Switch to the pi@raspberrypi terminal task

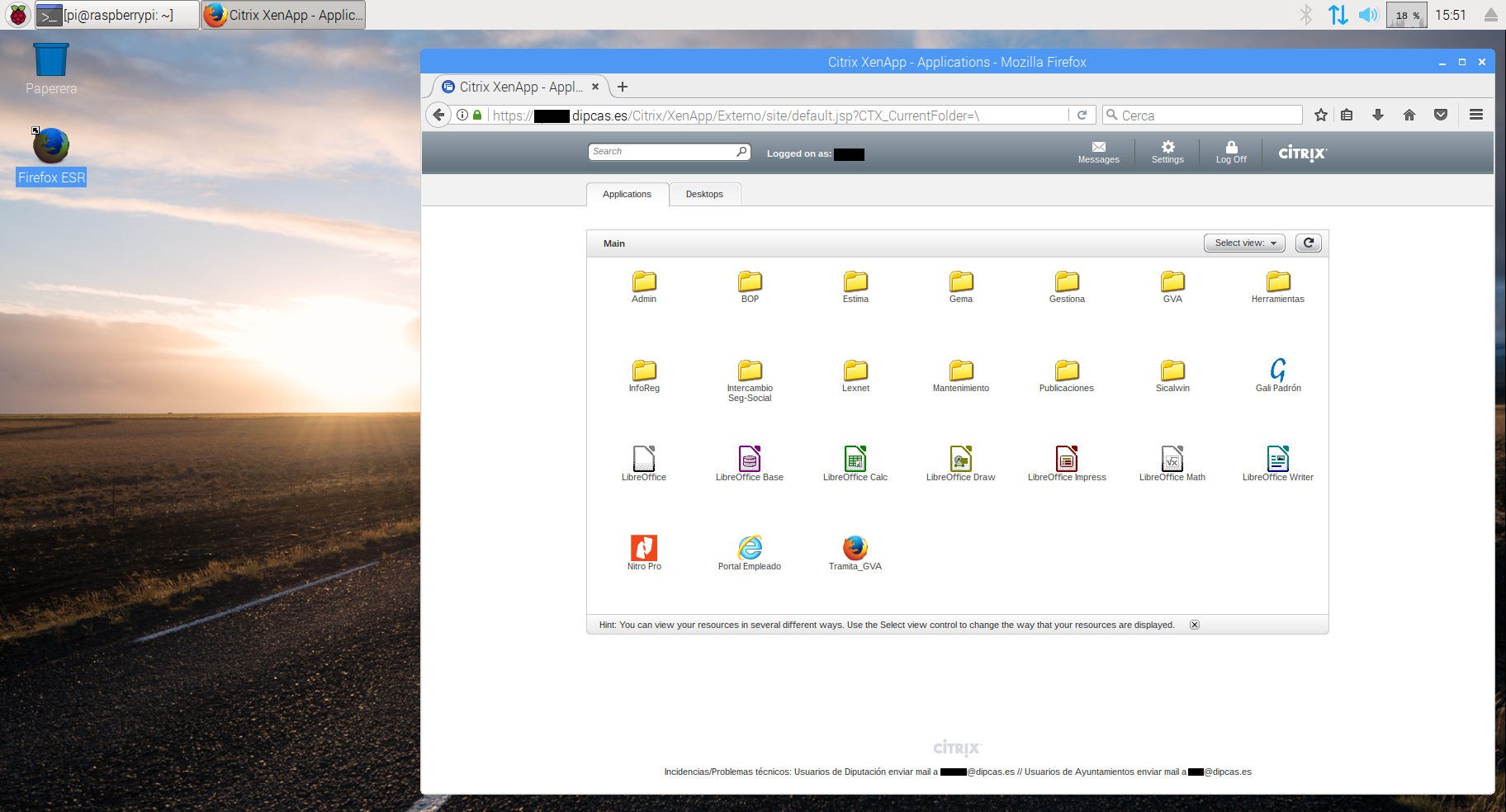pyautogui.click(x=116, y=15)
